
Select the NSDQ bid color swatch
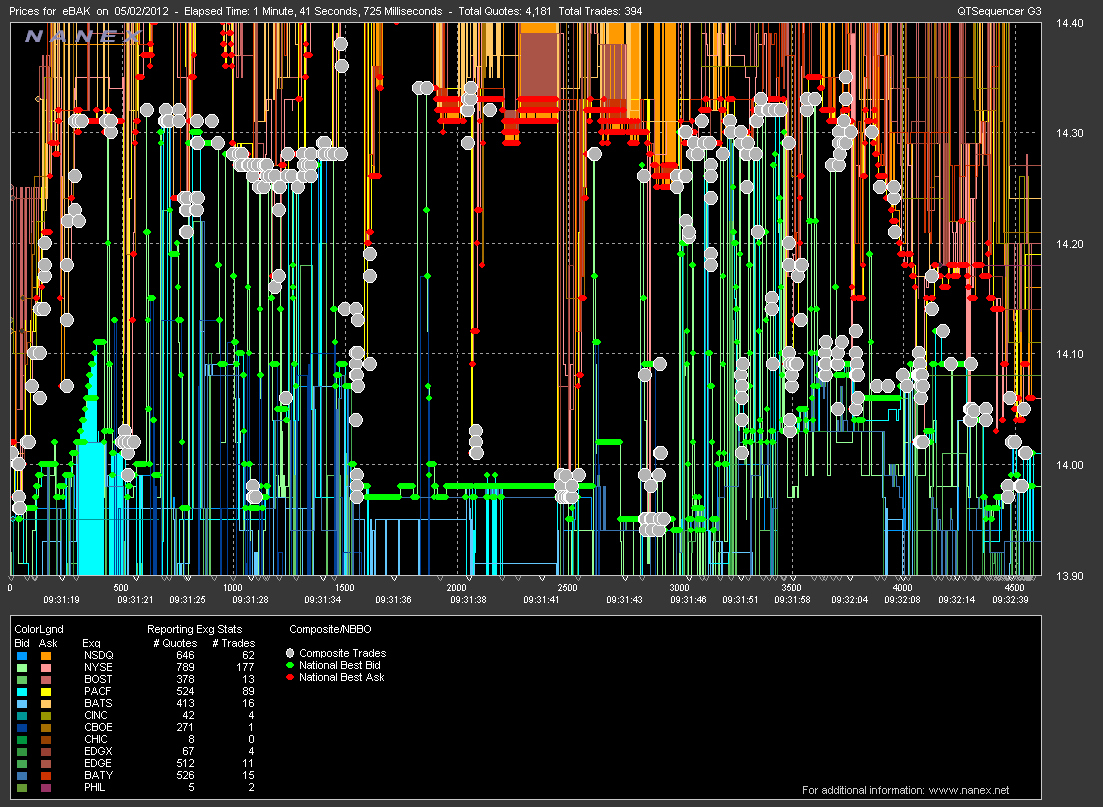pyautogui.click(x=22, y=656)
